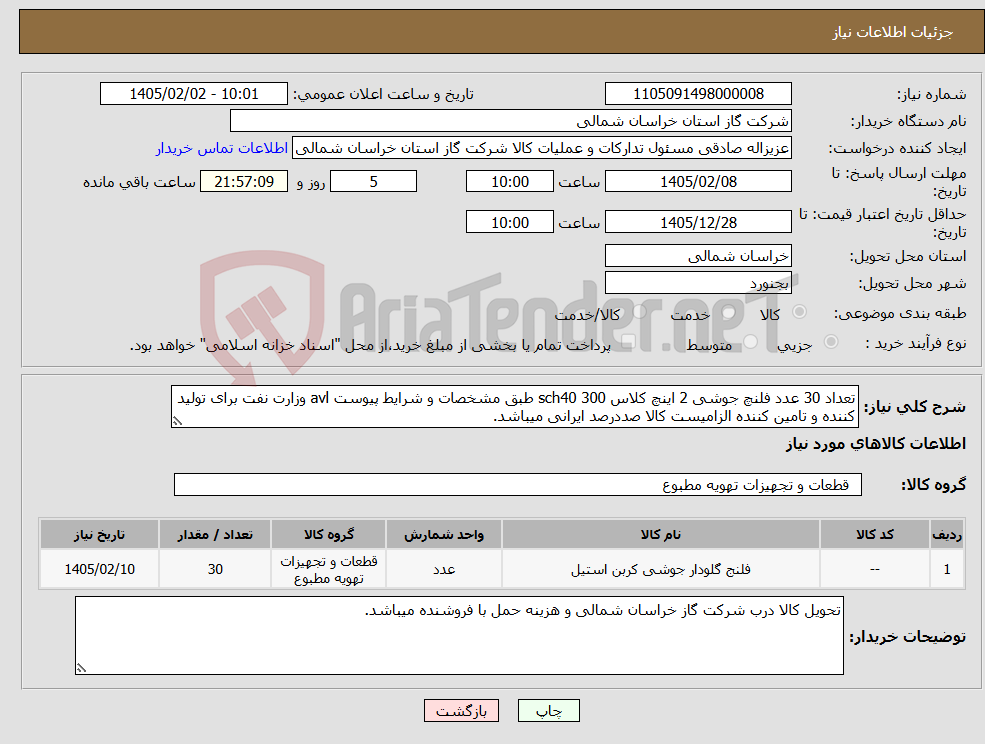985x744 pixels.
Task: Click the row number cell 1
Action: (947, 569)
